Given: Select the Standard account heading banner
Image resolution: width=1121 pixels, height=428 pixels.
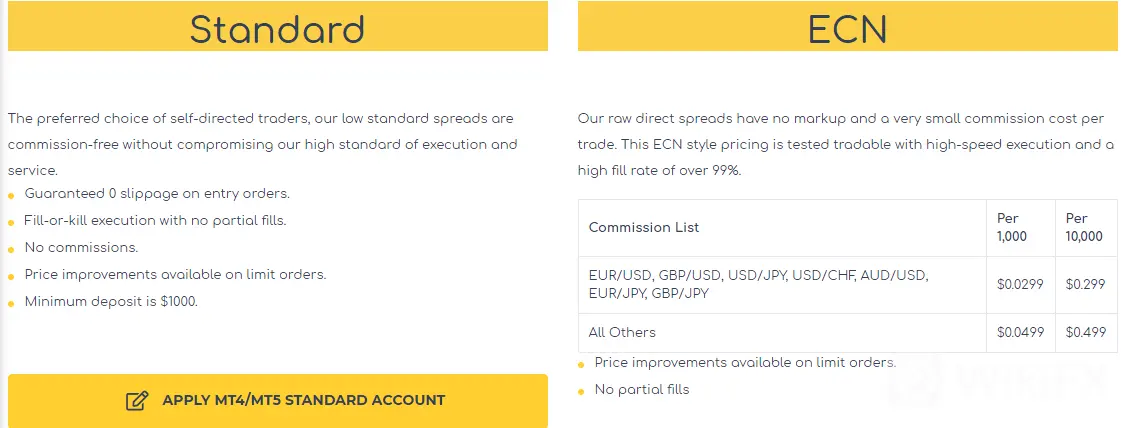Looking at the screenshot, I should 277,26.
